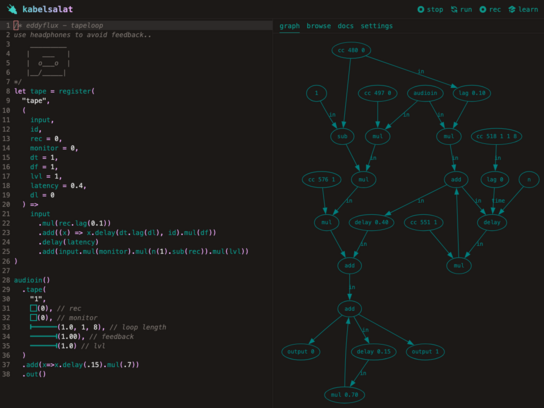544x408 pixels.
Task: Toggle the monitor checkbox in code
Action: (x=33, y=317)
